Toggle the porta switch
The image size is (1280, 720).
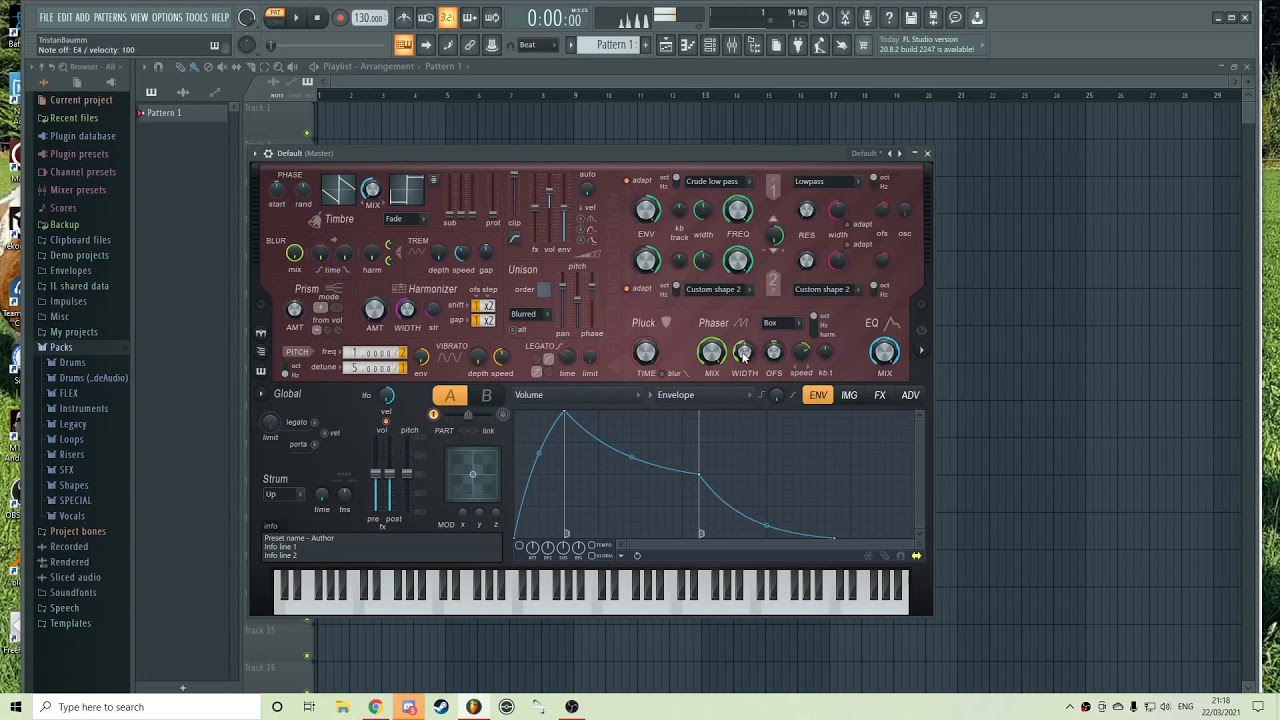[314, 444]
